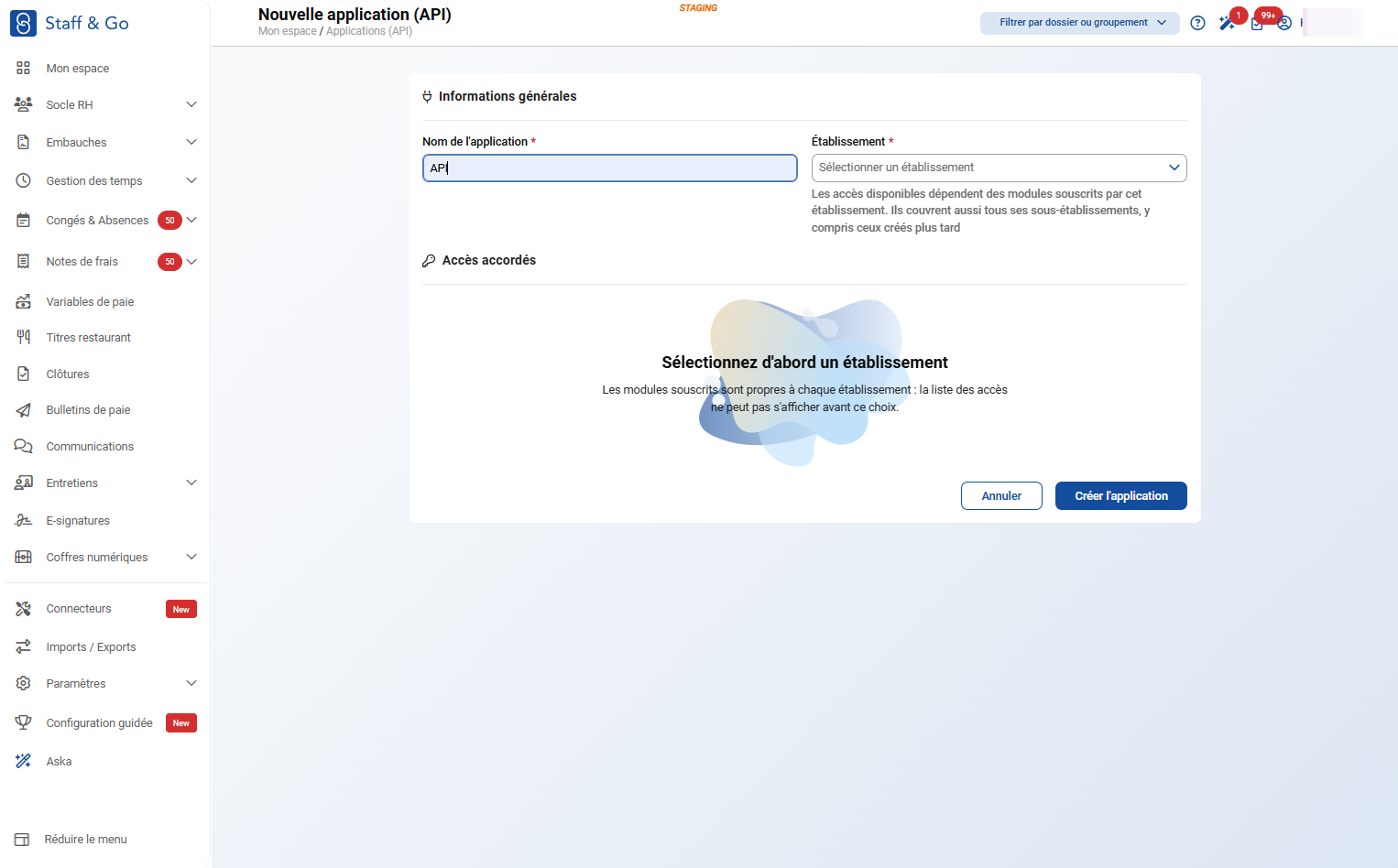Click the Sélectionnez d'abord un établissement heading
The height and width of the screenshot is (868, 1398).
click(x=804, y=363)
